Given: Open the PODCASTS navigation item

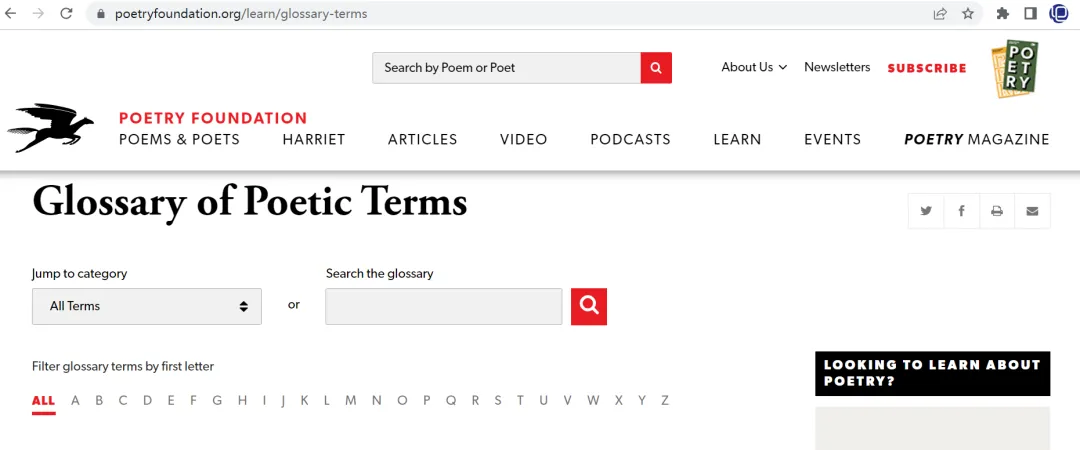Looking at the screenshot, I should tap(630, 139).
